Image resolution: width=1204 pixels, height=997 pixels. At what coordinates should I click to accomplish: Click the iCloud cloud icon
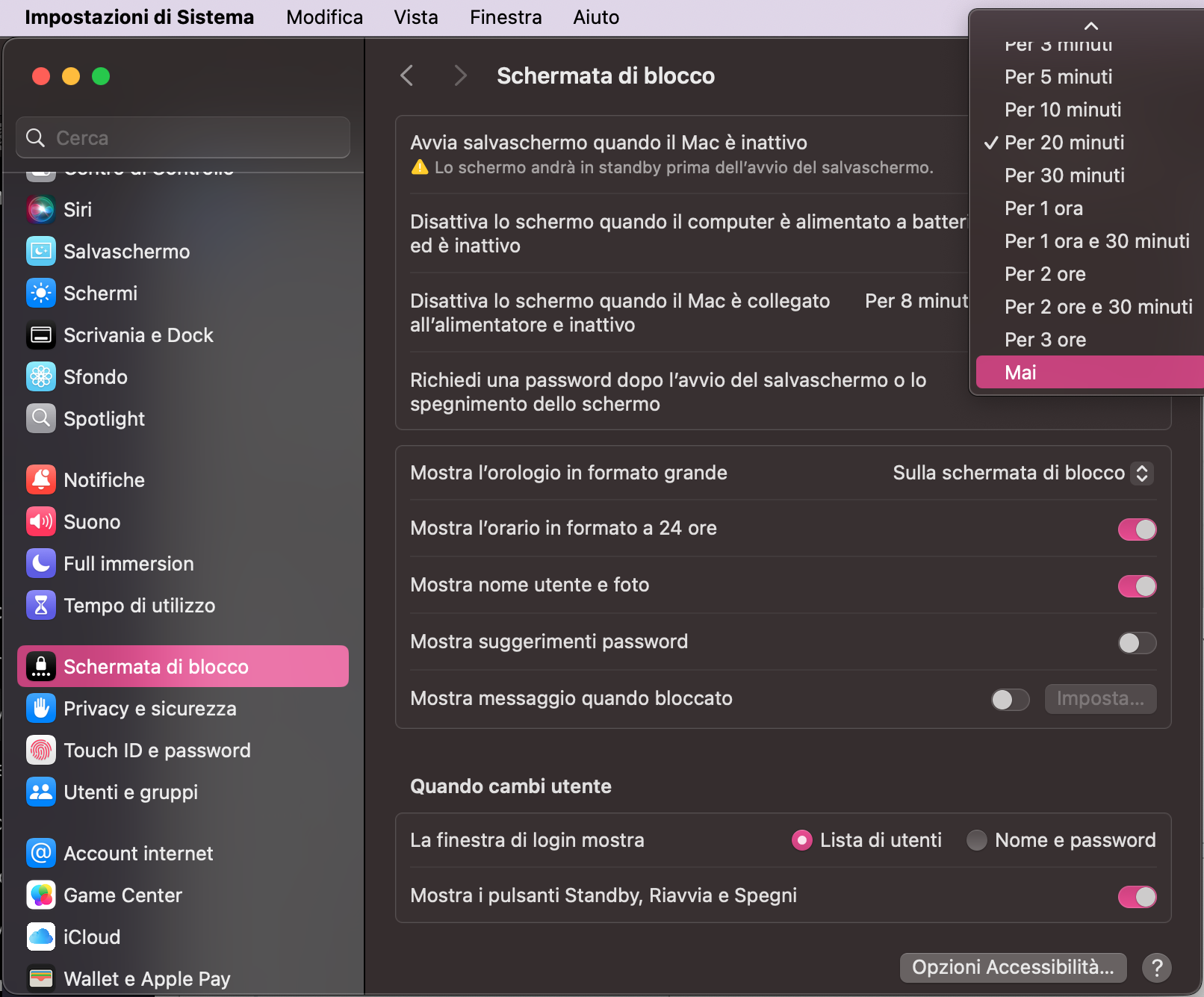(41, 937)
